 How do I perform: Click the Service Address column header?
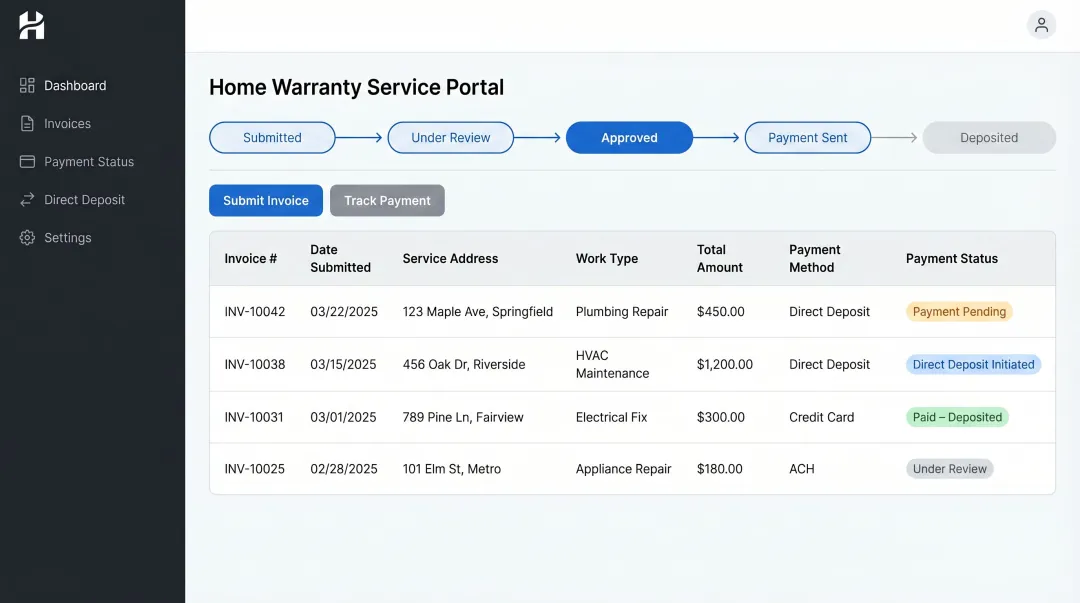click(x=450, y=258)
